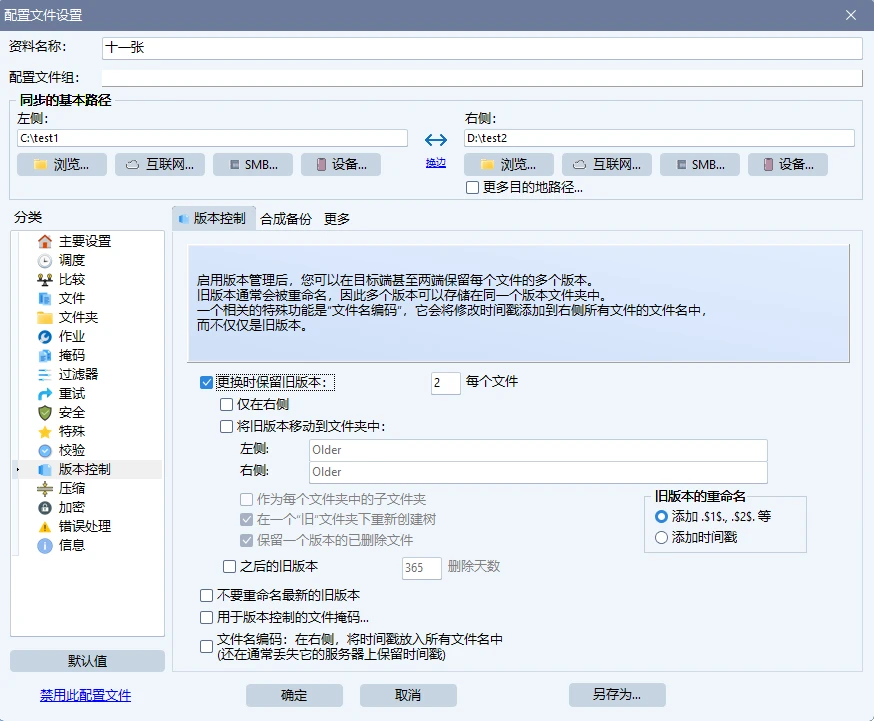This screenshot has height=721, width=874.
Task: Select 添加 .$1$., .$2$. 等 radio option
Action: tap(661, 517)
